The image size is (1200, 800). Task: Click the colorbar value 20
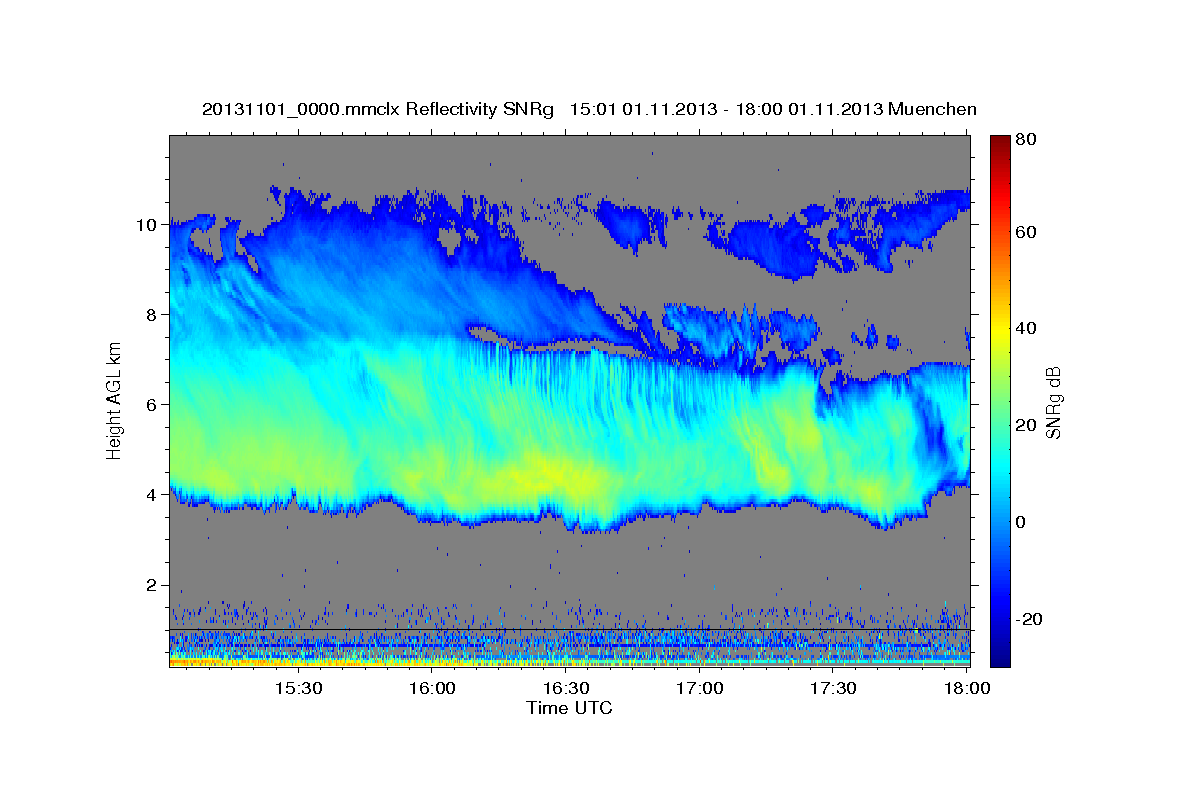click(x=1026, y=425)
